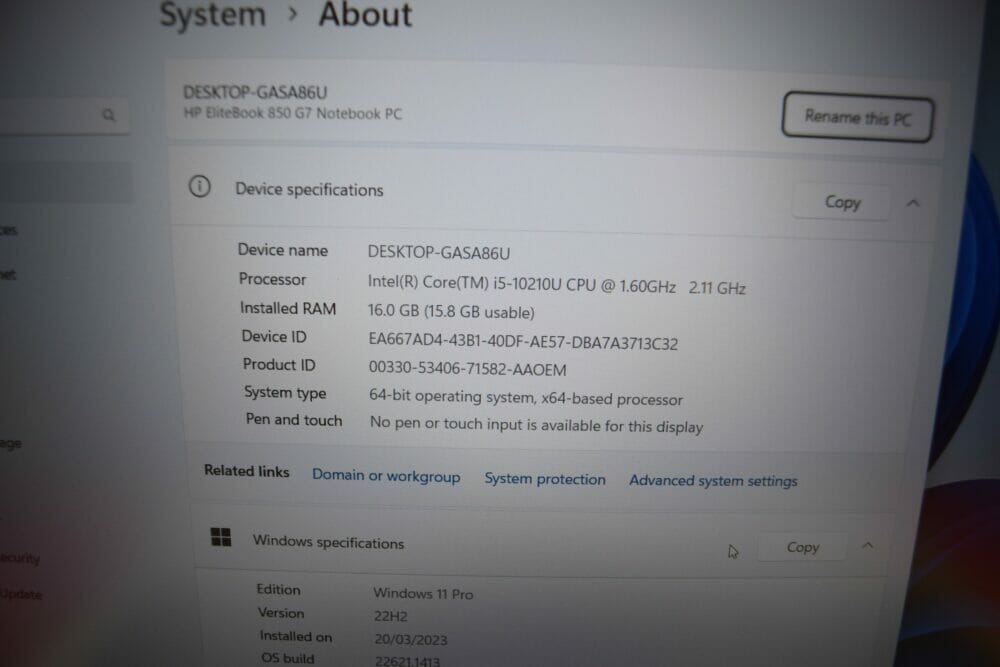
Task: Select the installed on date 20/03/2023
Action: 411,640
